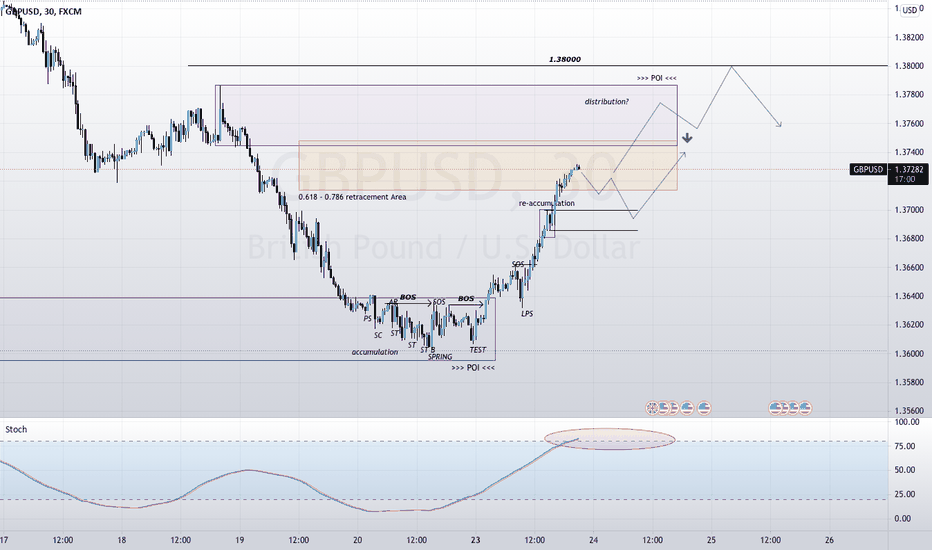The image size is (932, 550).
Task: Click the 1.38000 value on the price axis
Action: (x=909, y=65)
